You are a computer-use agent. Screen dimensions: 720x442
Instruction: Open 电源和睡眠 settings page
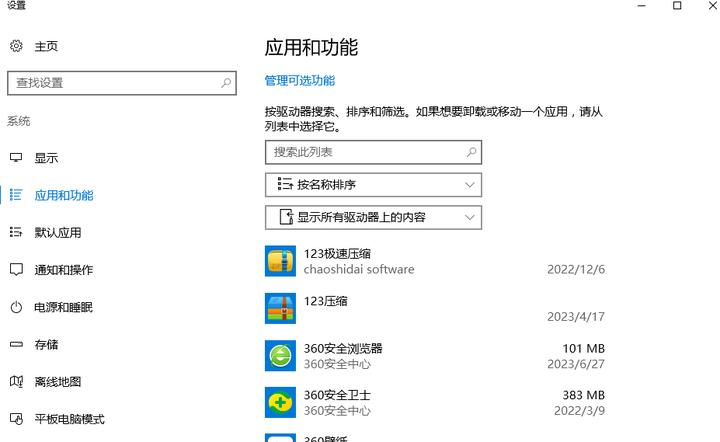coord(63,307)
